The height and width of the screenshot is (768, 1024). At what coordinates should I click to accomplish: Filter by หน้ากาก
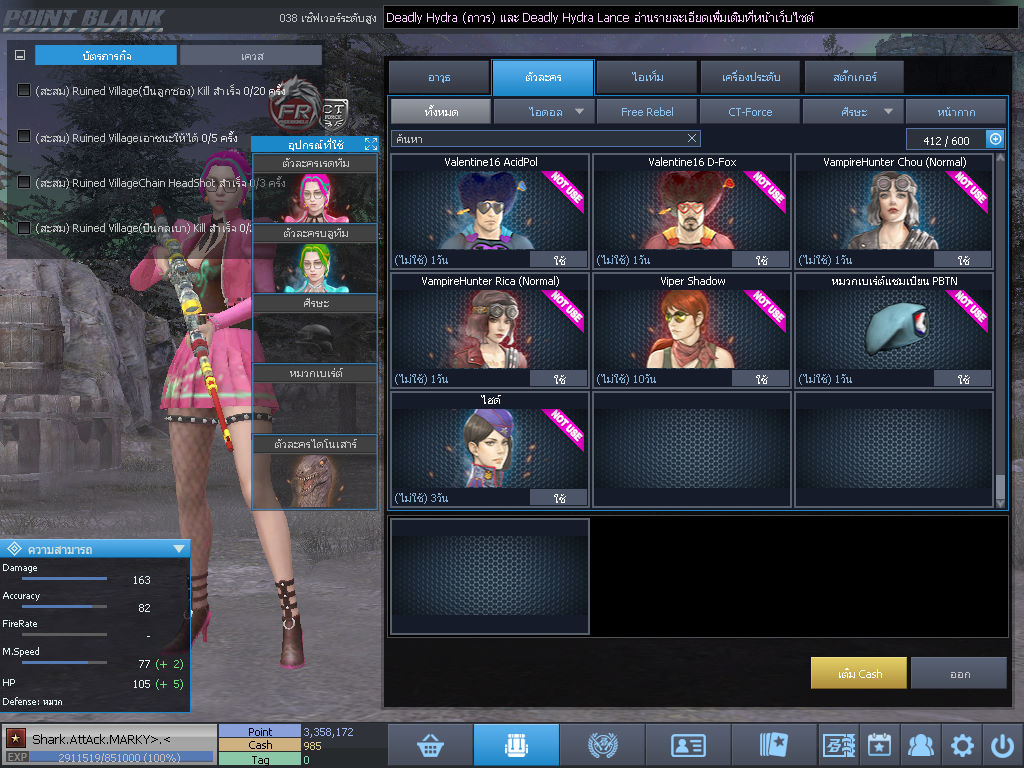pyautogui.click(x=956, y=112)
